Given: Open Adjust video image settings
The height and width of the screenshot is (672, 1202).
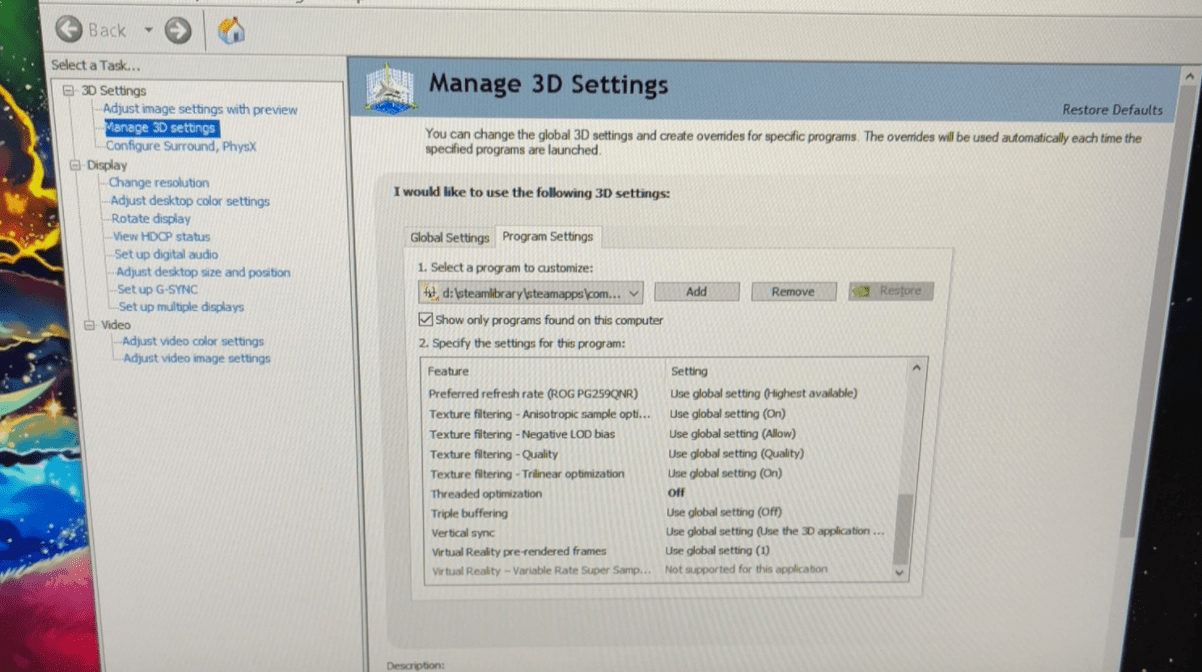Looking at the screenshot, I should 197,359.
